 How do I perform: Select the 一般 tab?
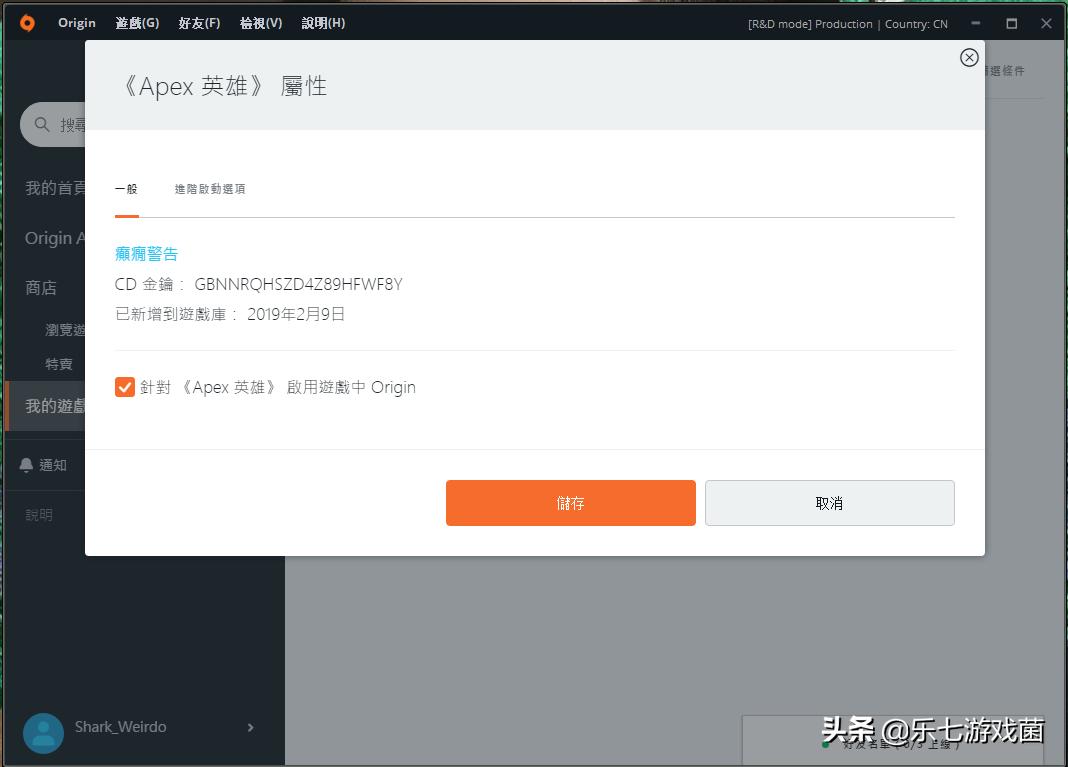[x=127, y=188]
